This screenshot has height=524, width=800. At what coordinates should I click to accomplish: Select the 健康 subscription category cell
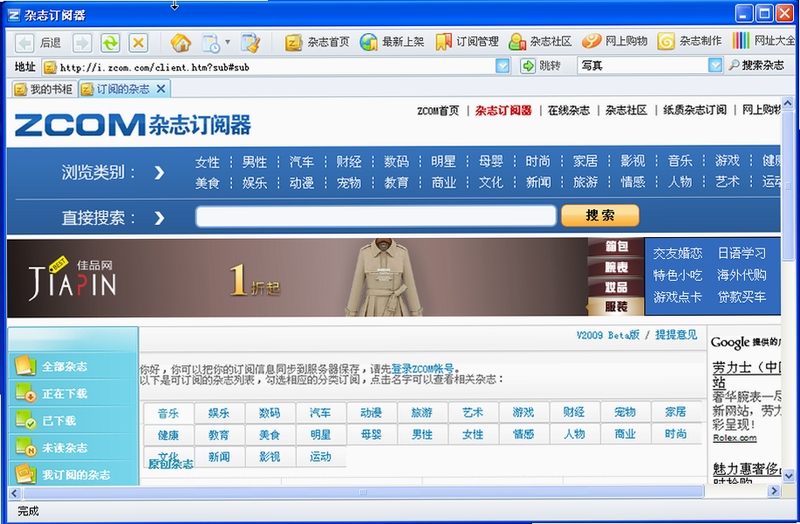(x=168, y=435)
